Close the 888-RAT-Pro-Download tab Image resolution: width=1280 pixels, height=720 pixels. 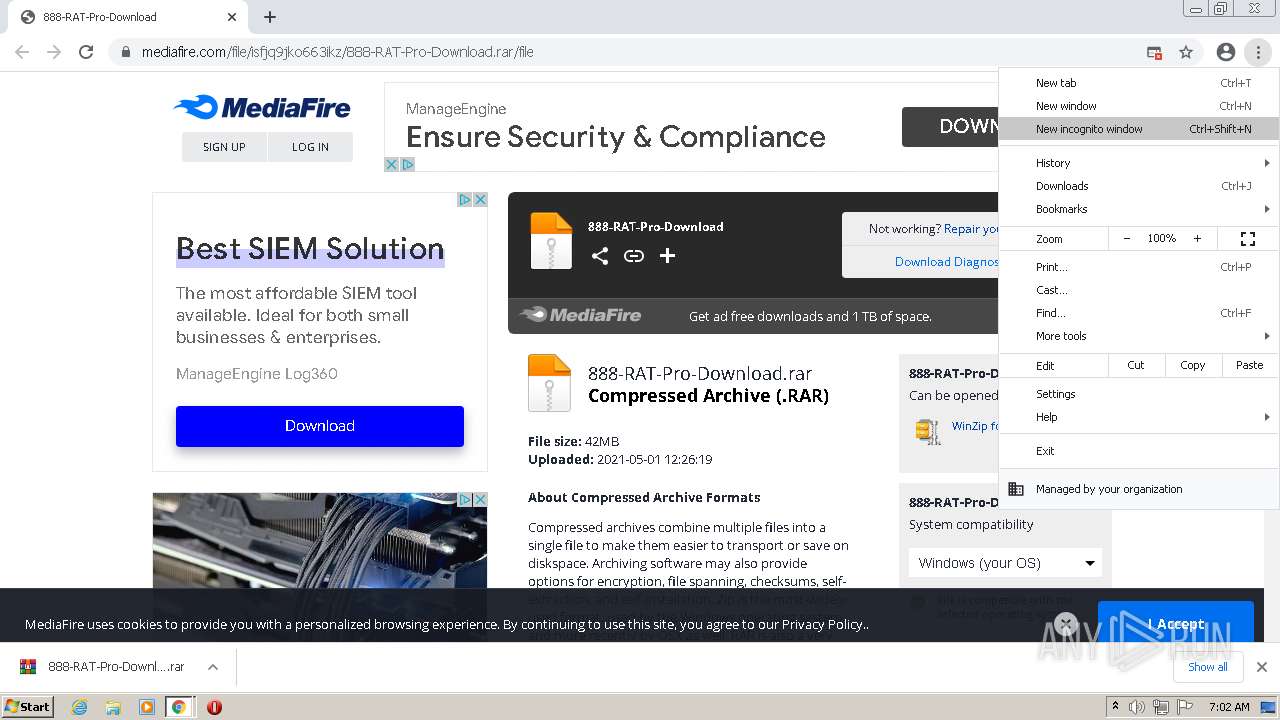point(232,17)
